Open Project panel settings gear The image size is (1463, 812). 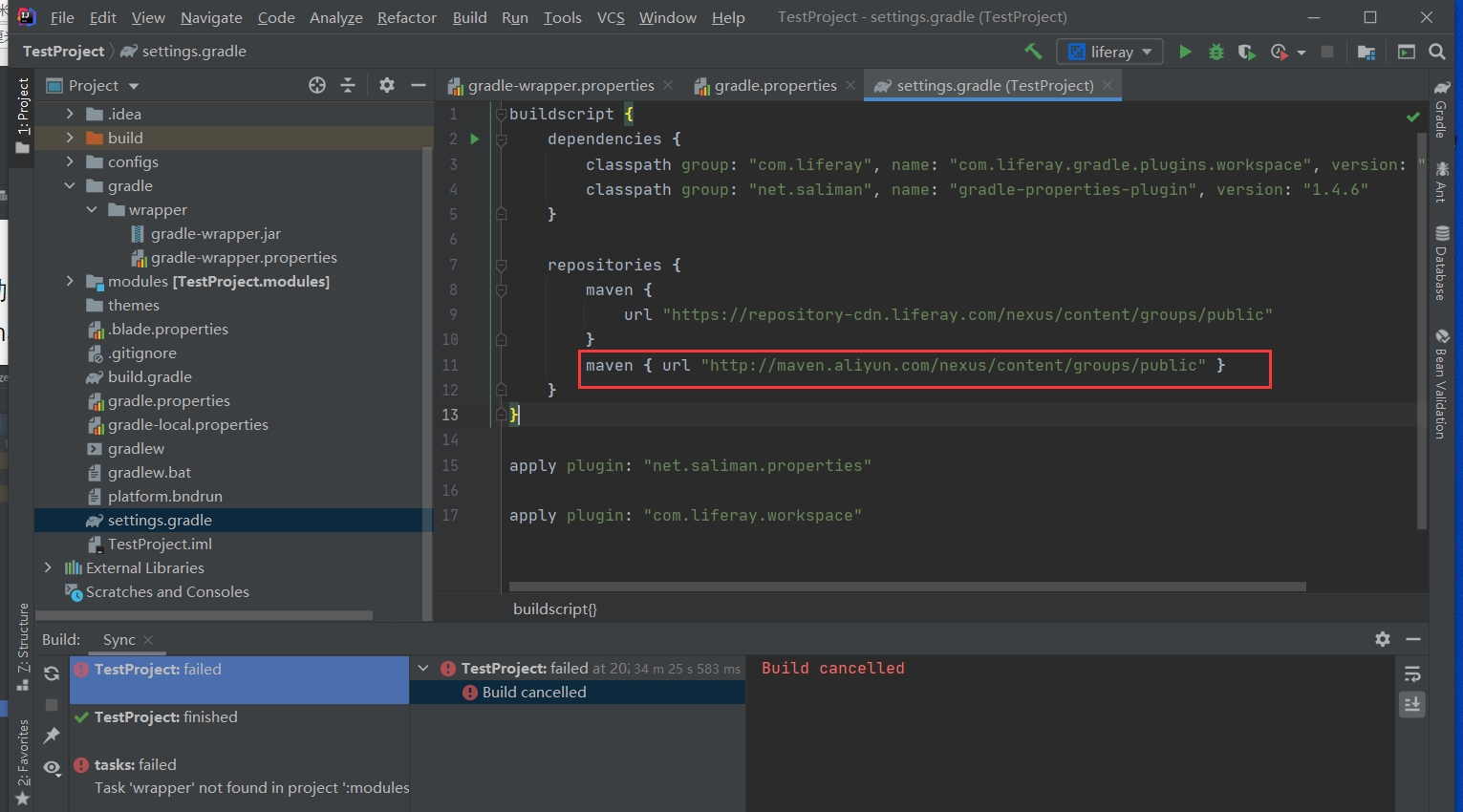[x=387, y=85]
